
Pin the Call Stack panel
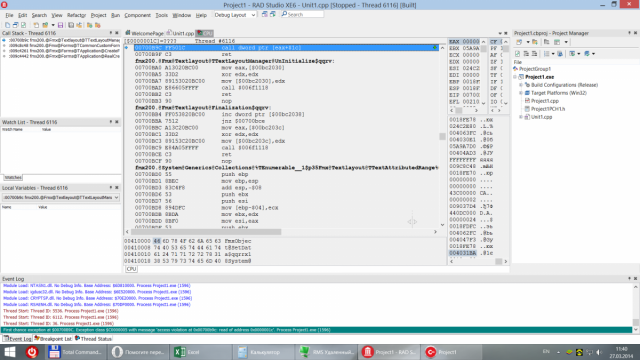(111, 33)
